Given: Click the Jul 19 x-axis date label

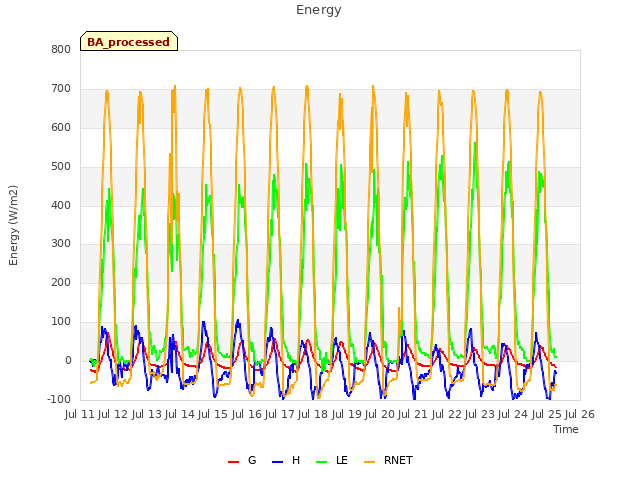Looking at the screenshot, I should coord(347,414).
